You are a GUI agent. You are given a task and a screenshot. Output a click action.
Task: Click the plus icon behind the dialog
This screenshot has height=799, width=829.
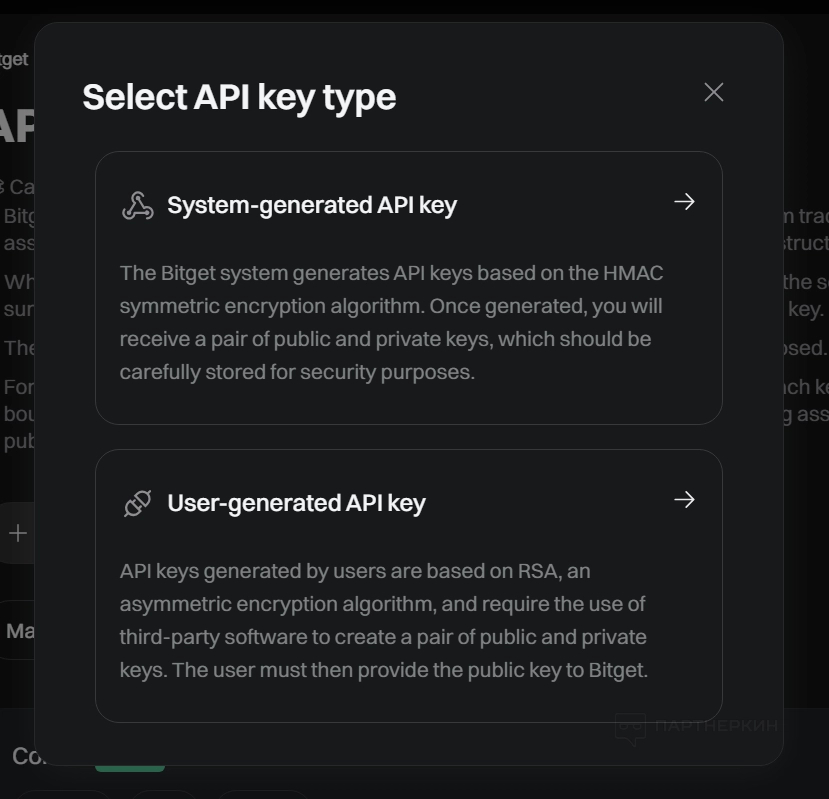tap(17, 533)
